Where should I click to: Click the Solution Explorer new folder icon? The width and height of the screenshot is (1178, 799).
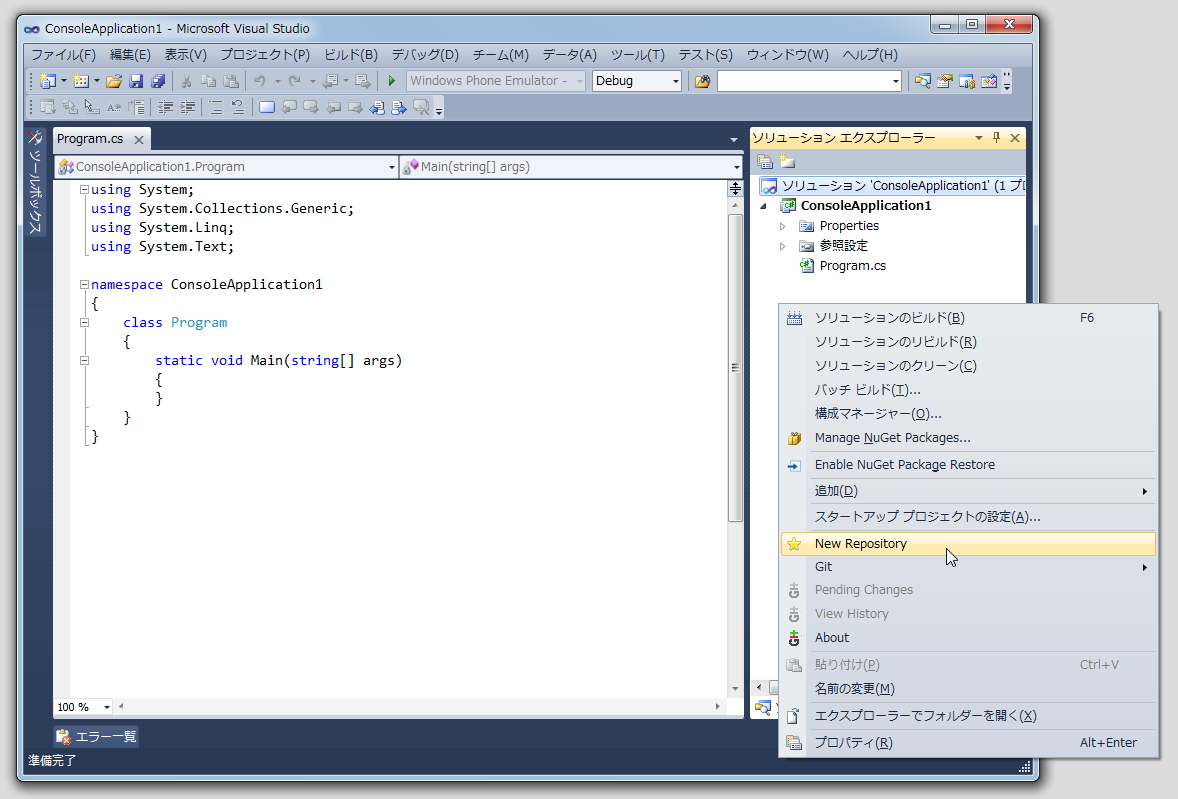click(787, 161)
